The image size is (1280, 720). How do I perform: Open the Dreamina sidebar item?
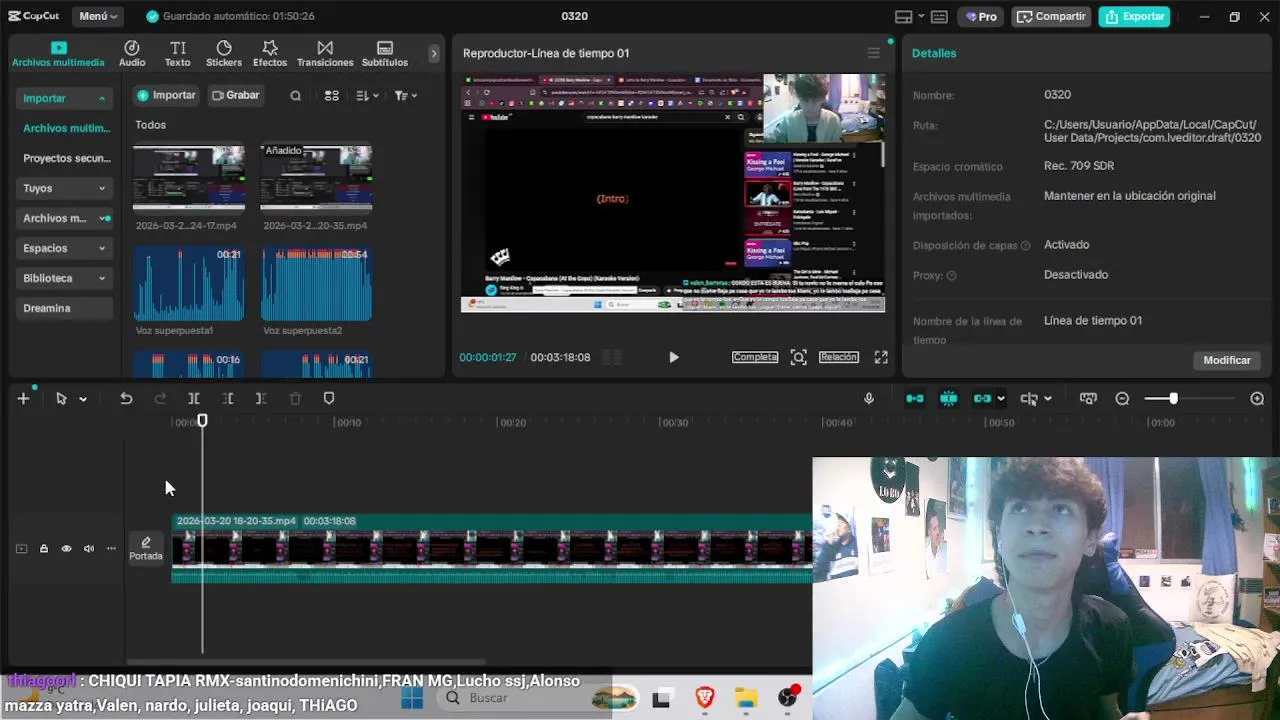coord(65,308)
